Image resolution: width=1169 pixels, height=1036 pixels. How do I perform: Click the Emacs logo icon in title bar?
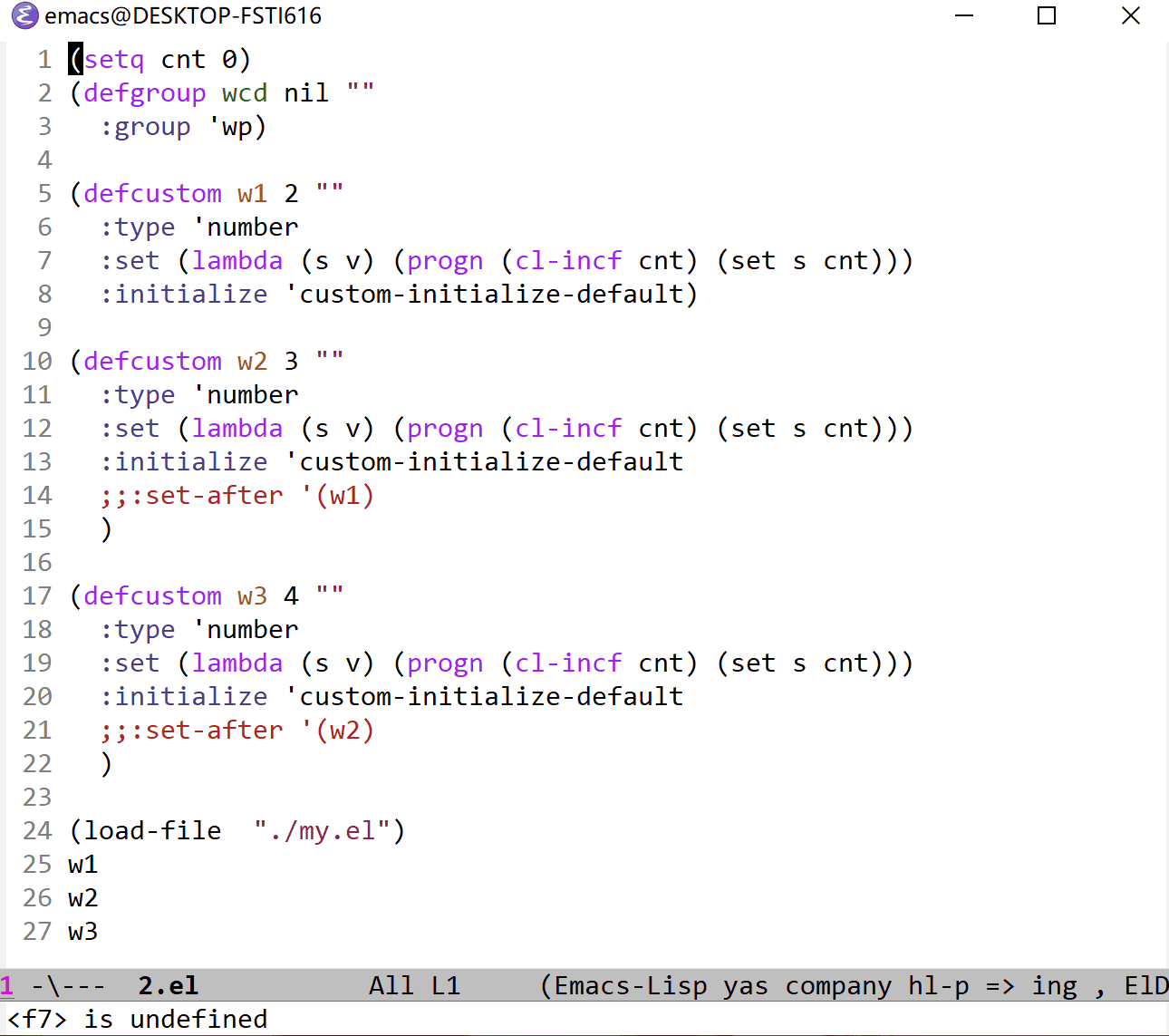coord(24,15)
